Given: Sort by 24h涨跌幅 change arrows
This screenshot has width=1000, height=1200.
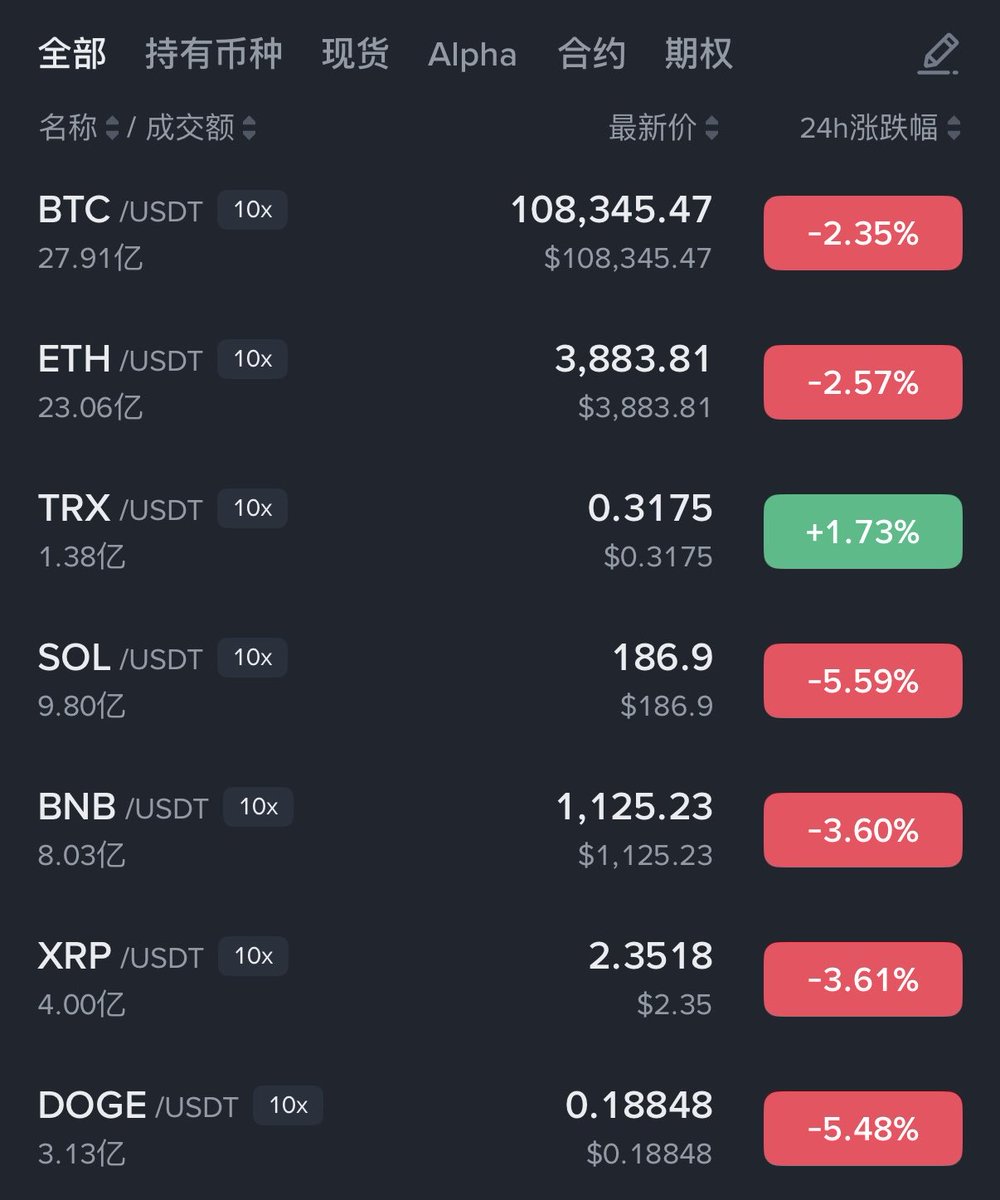Looking at the screenshot, I should 953,128.
